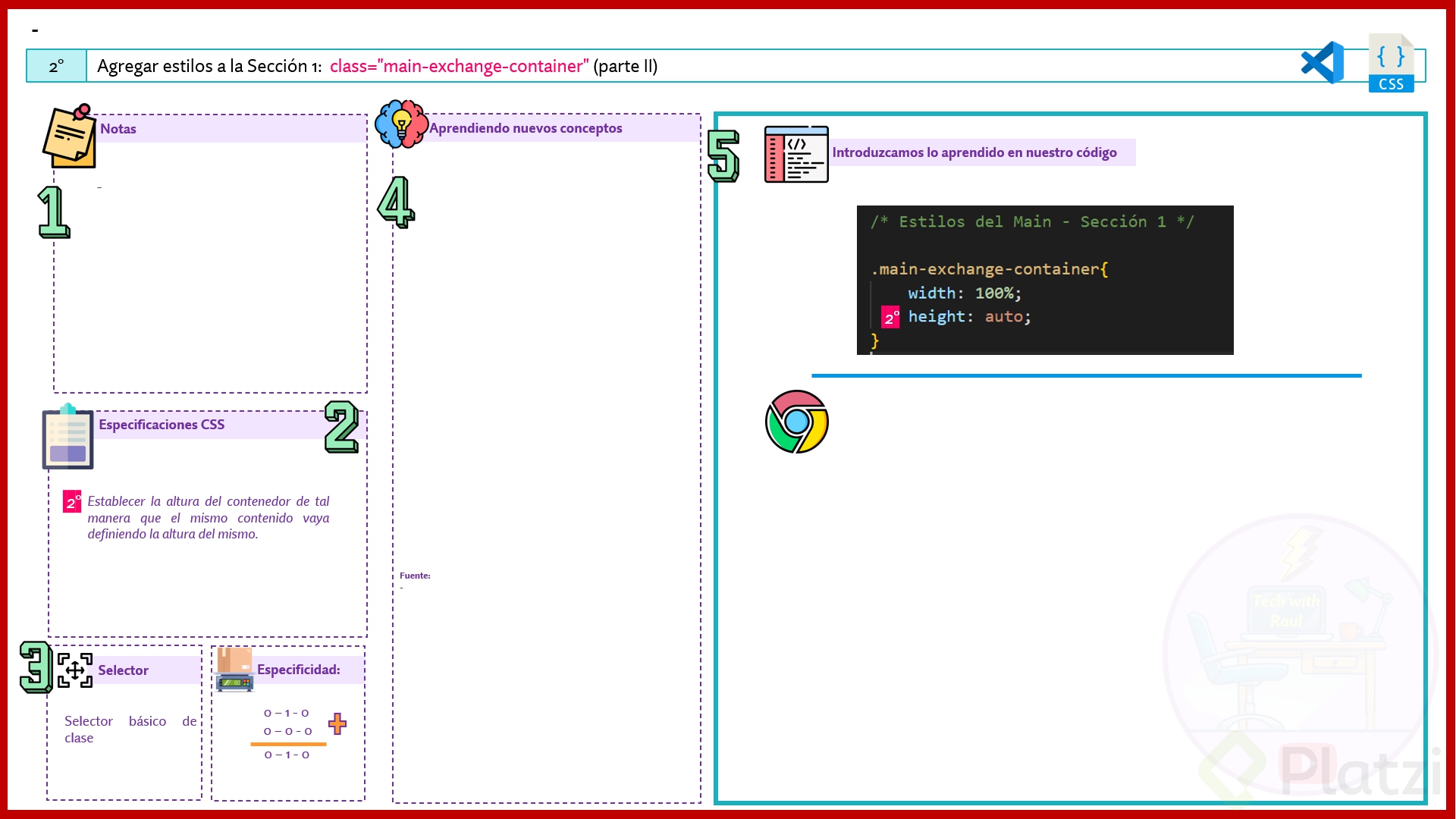This screenshot has width=1456, height=819.
Task: Click the code comment 'Estilos del Main - Sección 1'
Action: click(1032, 221)
